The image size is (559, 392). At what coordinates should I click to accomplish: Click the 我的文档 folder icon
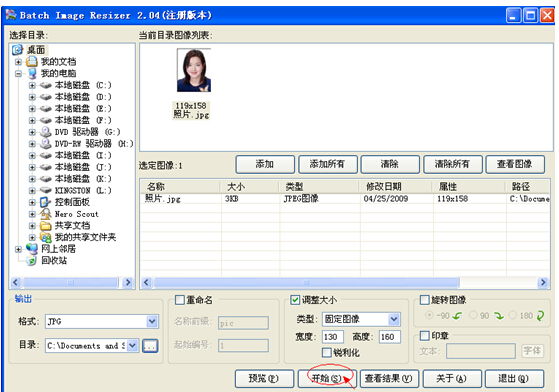(31, 62)
